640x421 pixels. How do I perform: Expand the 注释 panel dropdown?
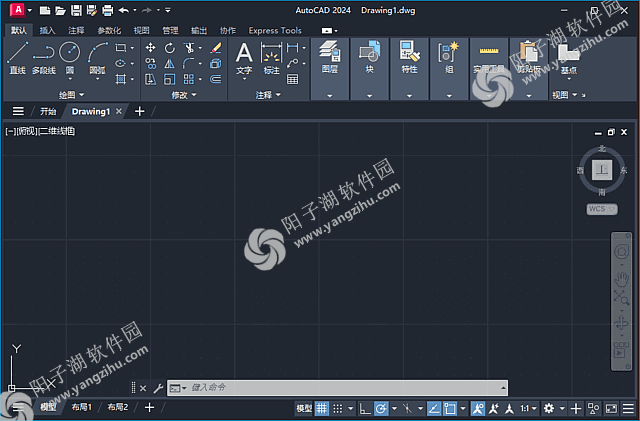pyautogui.click(x=268, y=95)
